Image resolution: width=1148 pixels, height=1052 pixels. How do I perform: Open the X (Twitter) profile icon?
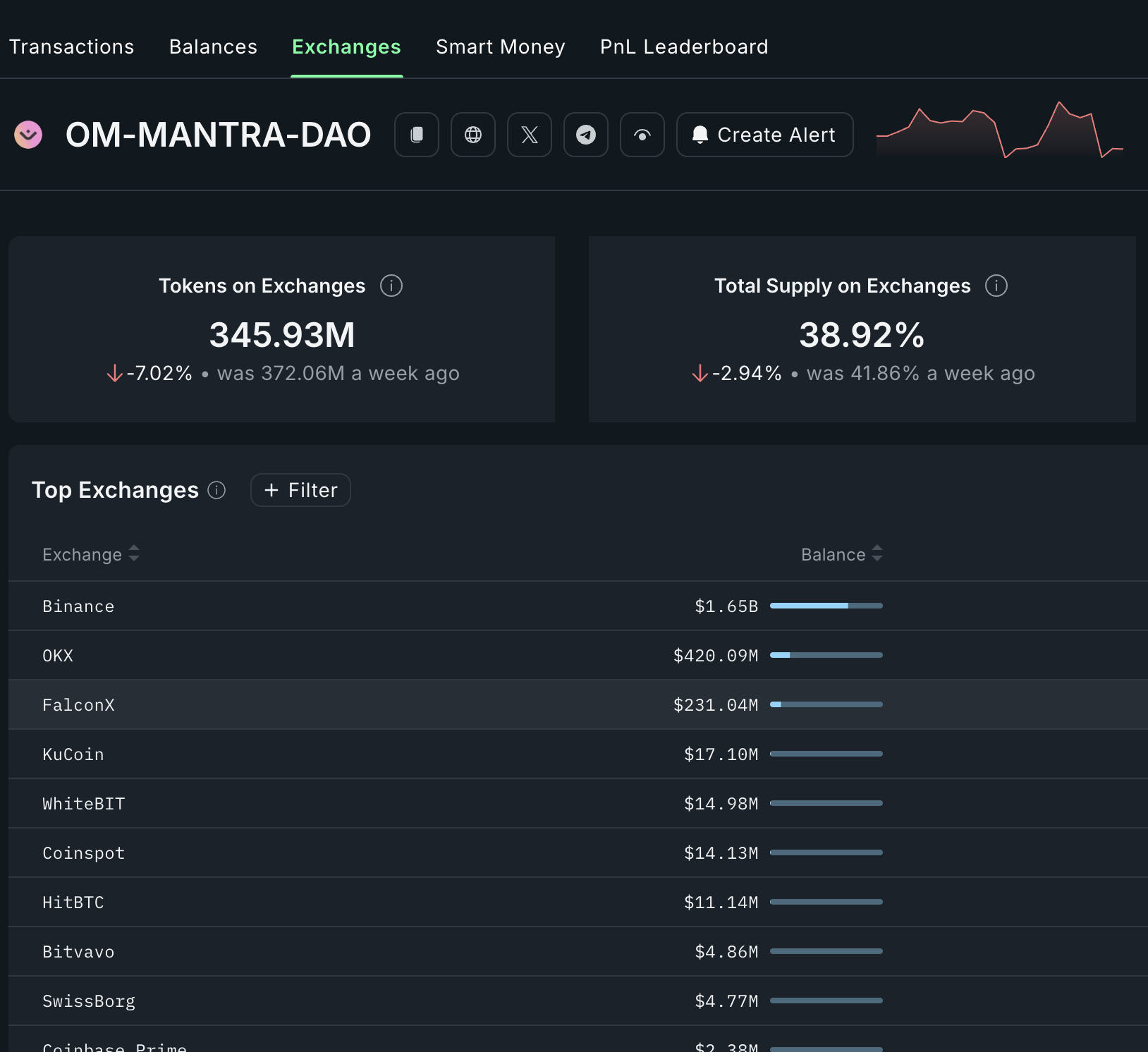pyautogui.click(x=530, y=135)
